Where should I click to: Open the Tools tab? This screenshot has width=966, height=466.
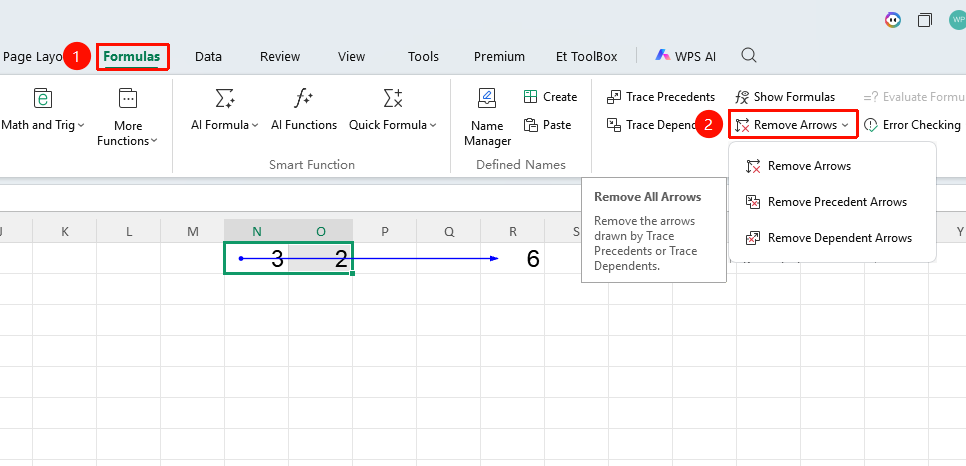click(423, 57)
